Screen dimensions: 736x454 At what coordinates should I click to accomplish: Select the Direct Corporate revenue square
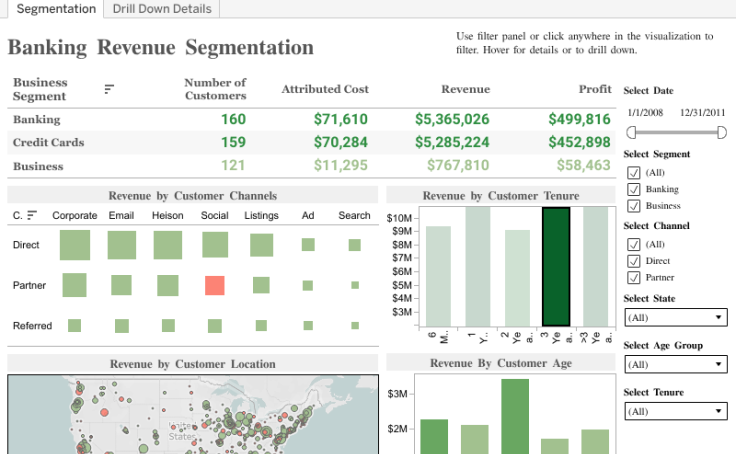pyautogui.click(x=75, y=245)
